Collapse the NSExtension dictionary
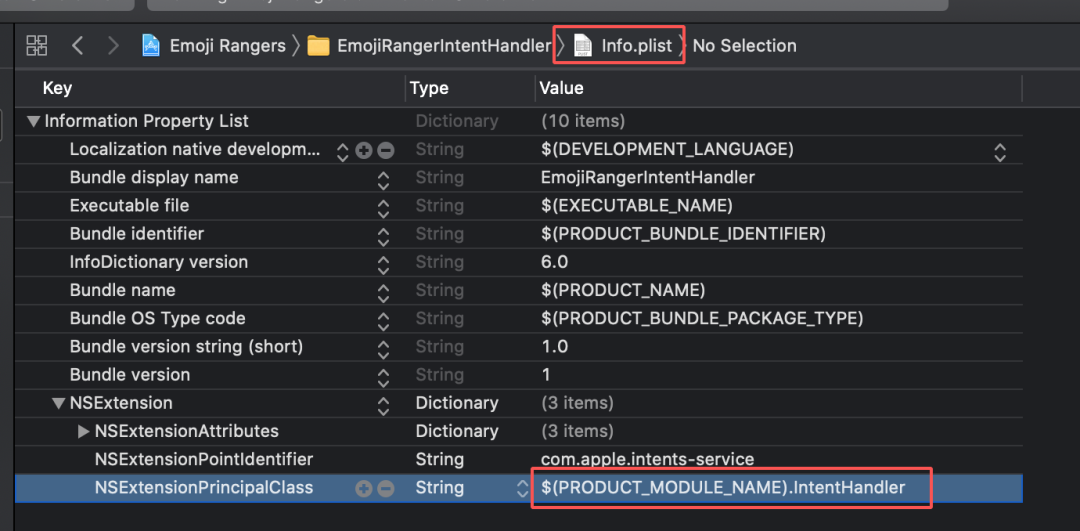 pos(59,404)
